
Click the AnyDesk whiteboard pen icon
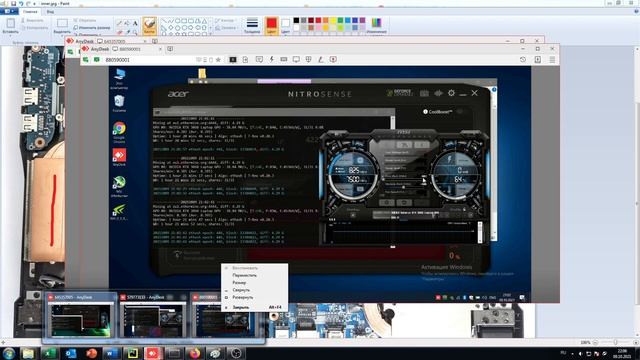(321, 60)
